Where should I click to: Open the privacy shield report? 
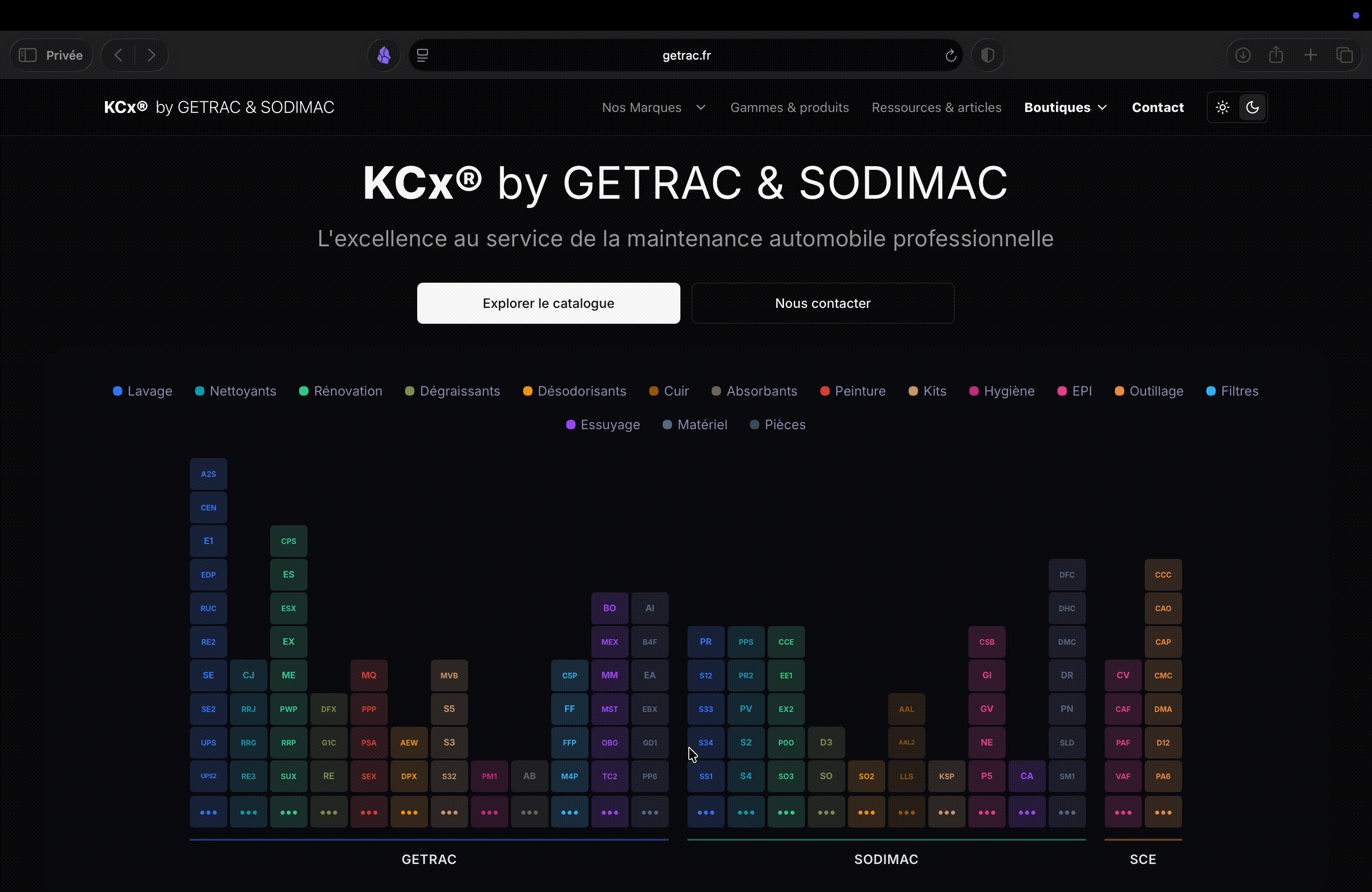[x=987, y=56]
